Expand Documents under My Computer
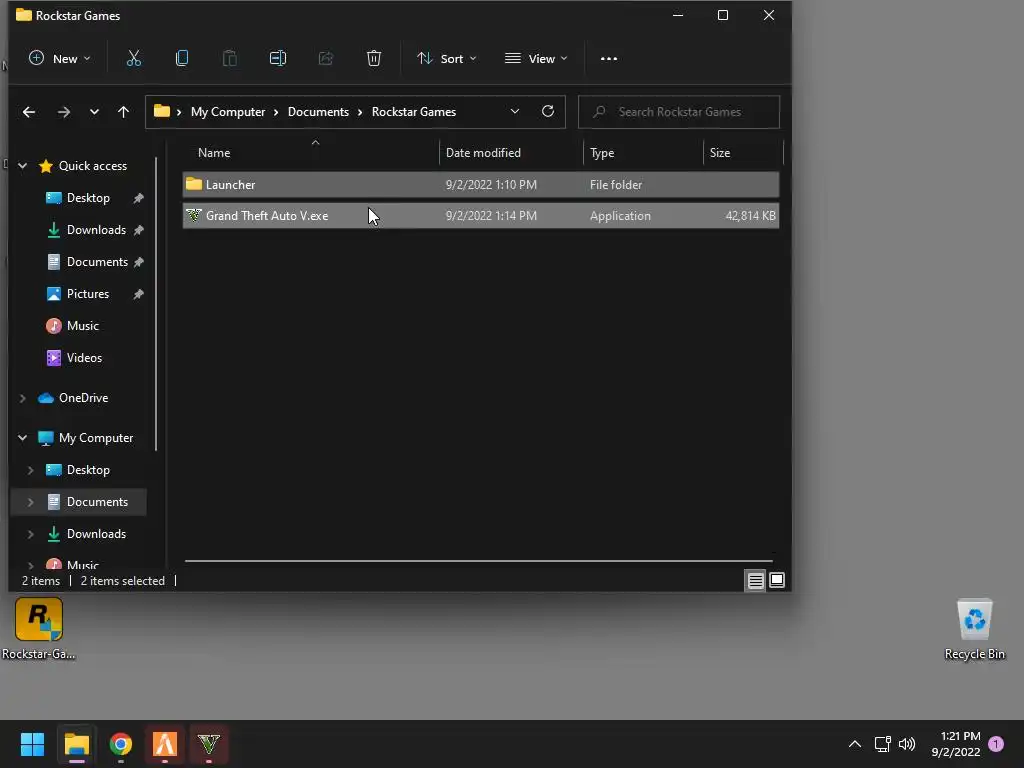The height and width of the screenshot is (768, 1024). tap(30, 502)
